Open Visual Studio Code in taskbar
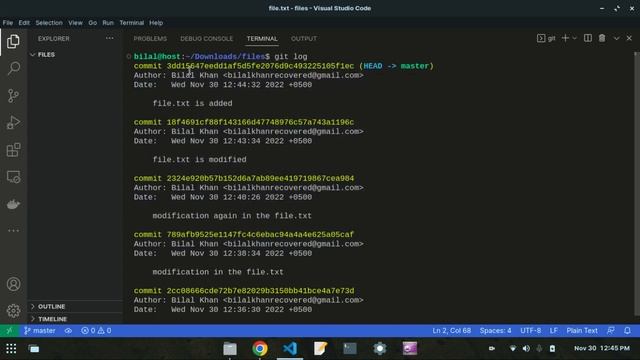The height and width of the screenshot is (360, 640). [x=290, y=349]
